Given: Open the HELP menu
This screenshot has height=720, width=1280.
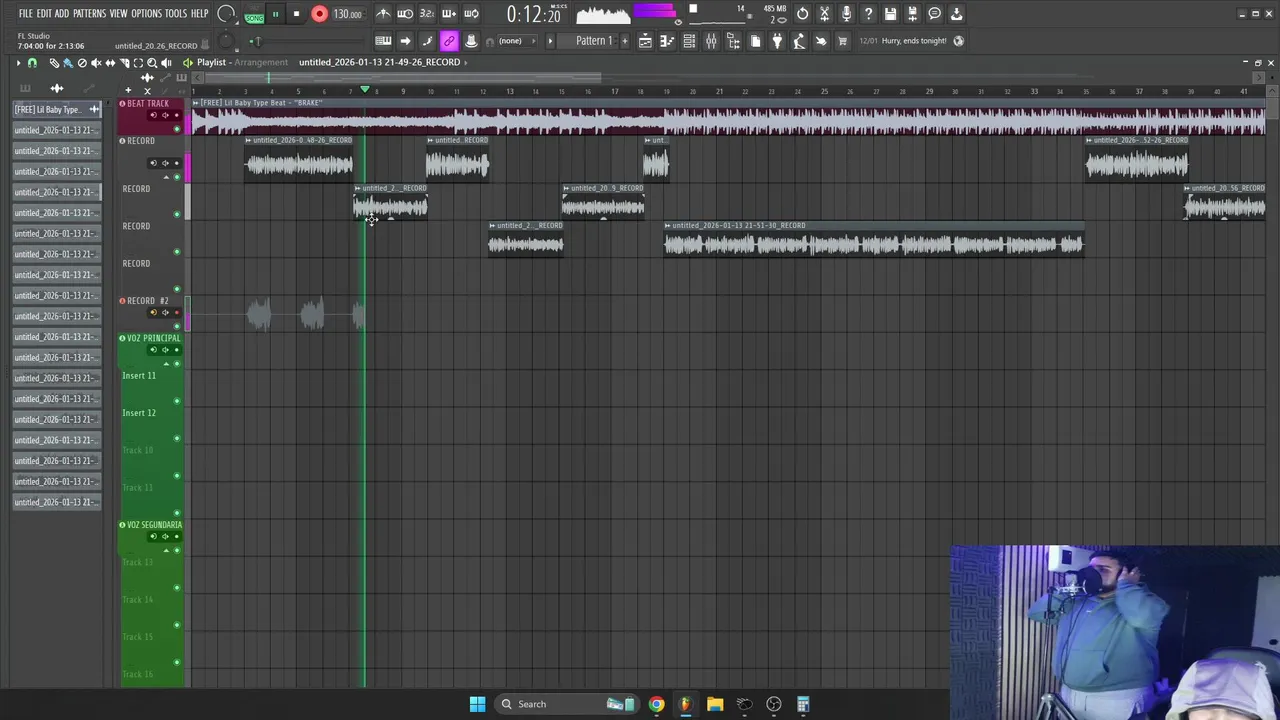Looking at the screenshot, I should [200, 14].
